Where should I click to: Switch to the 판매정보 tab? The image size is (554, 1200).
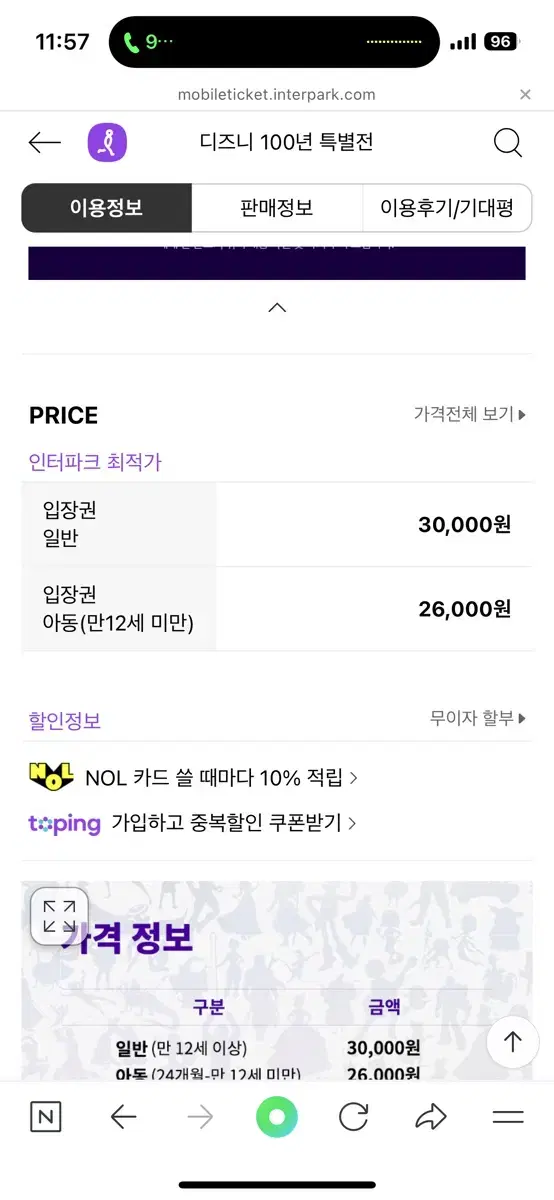(277, 208)
